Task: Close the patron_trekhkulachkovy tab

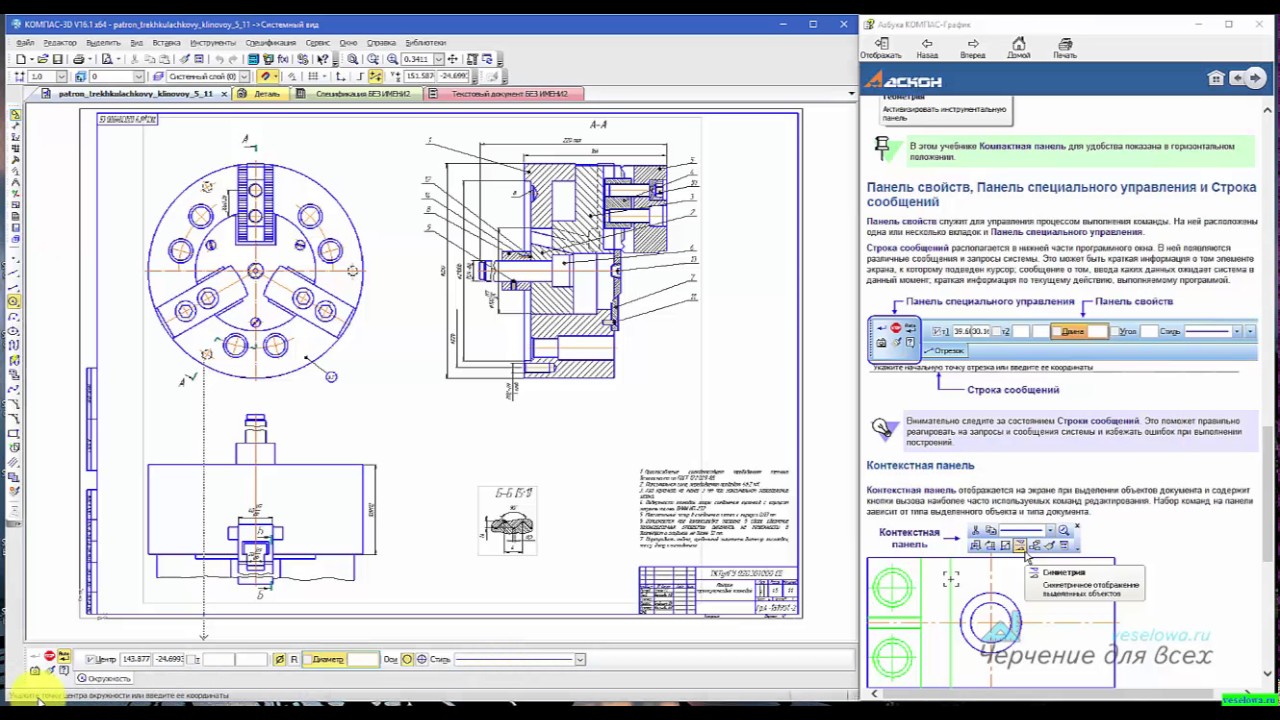Action: 222,94
